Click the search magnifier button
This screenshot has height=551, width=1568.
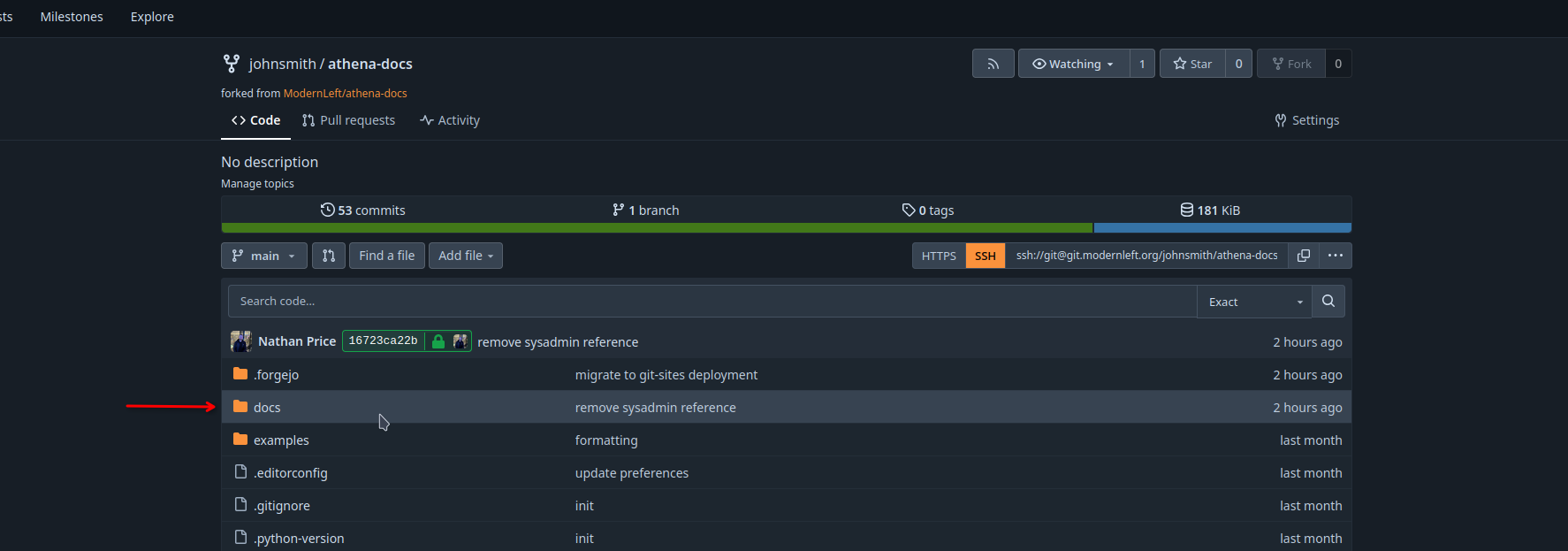[x=1328, y=302]
